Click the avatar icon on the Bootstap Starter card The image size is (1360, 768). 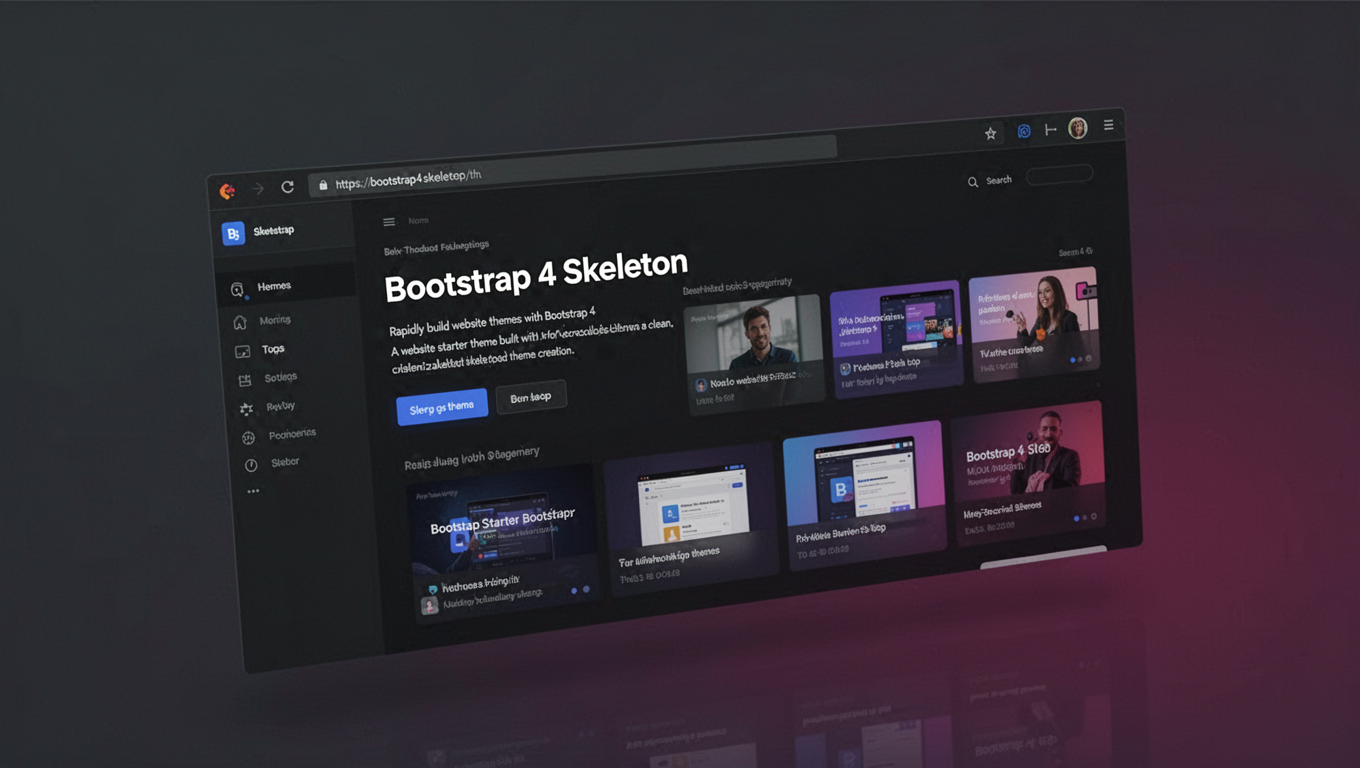pos(430,606)
